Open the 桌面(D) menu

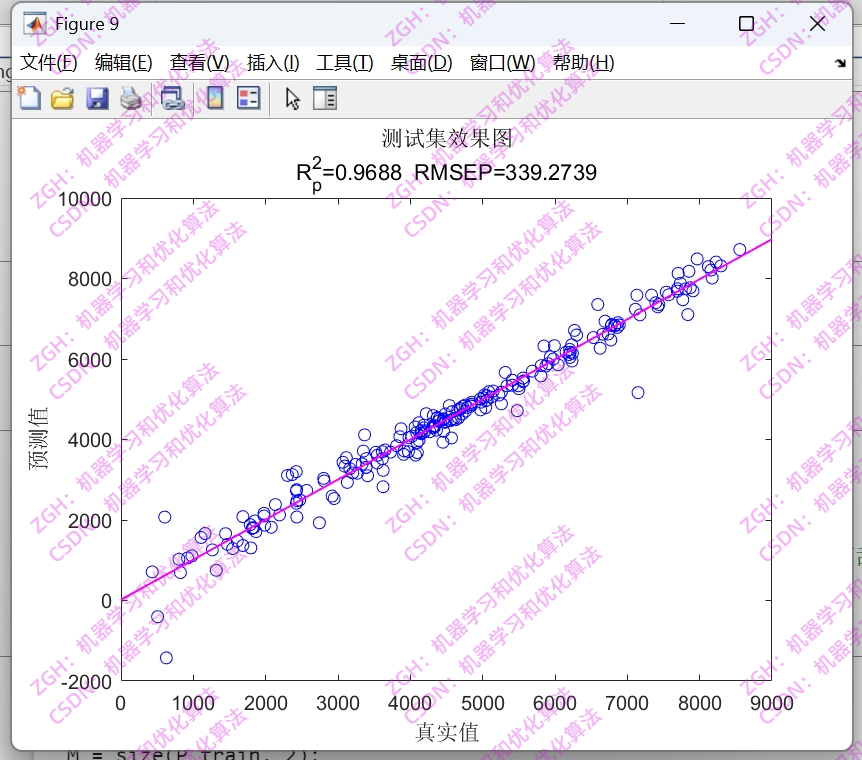click(421, 63)
